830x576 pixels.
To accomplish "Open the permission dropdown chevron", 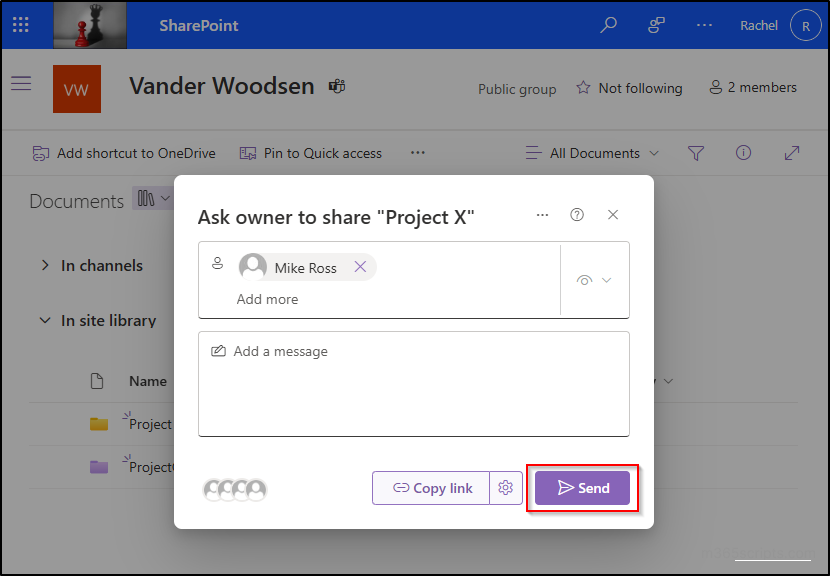I will 607,280.
